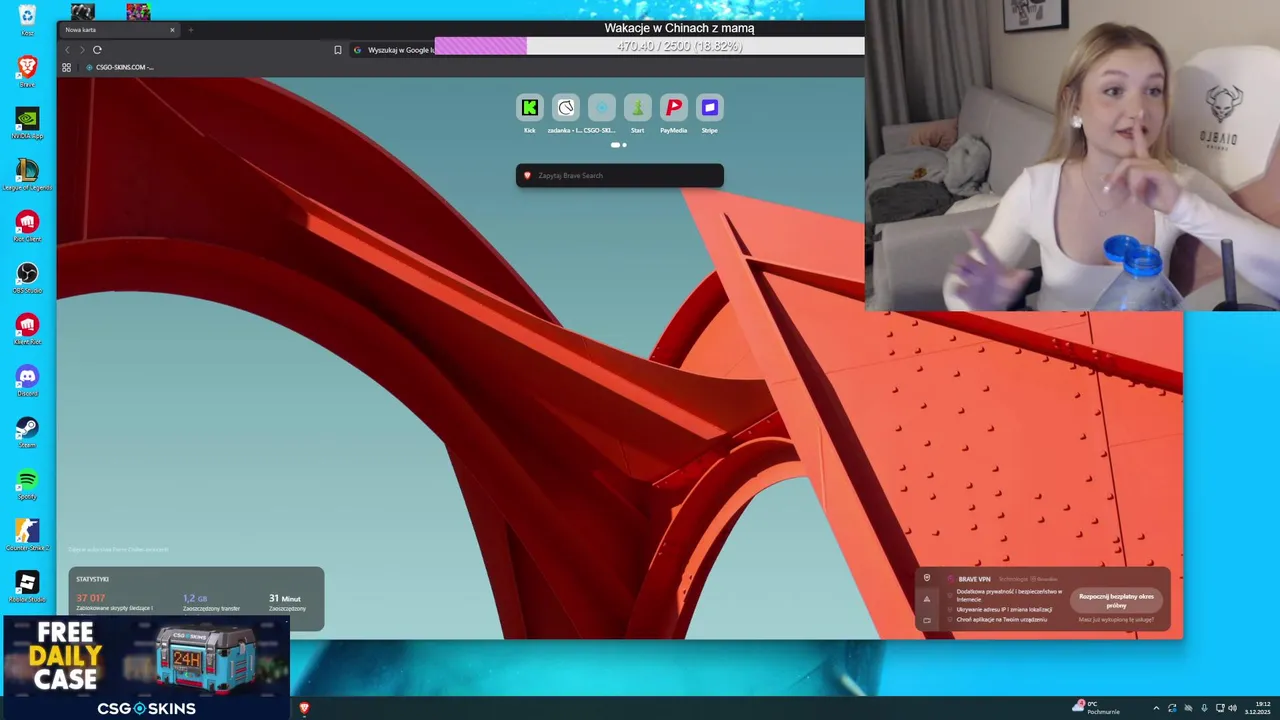Open CSGO-SKINS.COM bookmark
The height and width of the screenshot is (720, 1280).
(x=120, y=67)
